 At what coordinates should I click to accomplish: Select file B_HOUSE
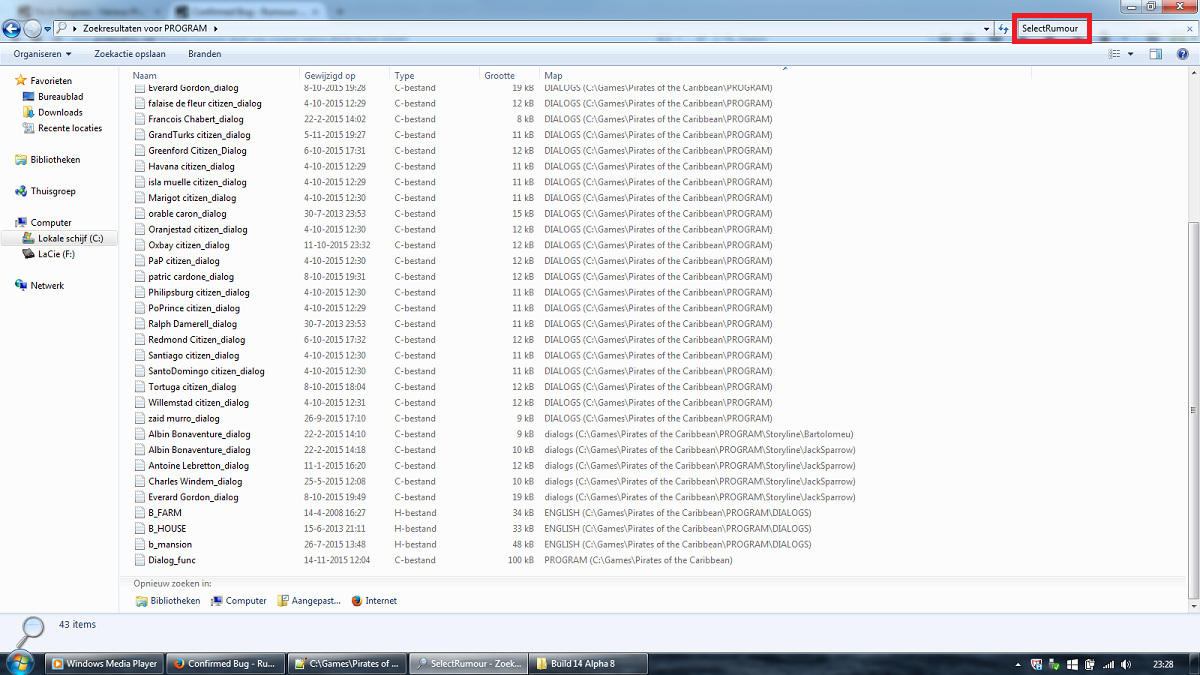167,529
